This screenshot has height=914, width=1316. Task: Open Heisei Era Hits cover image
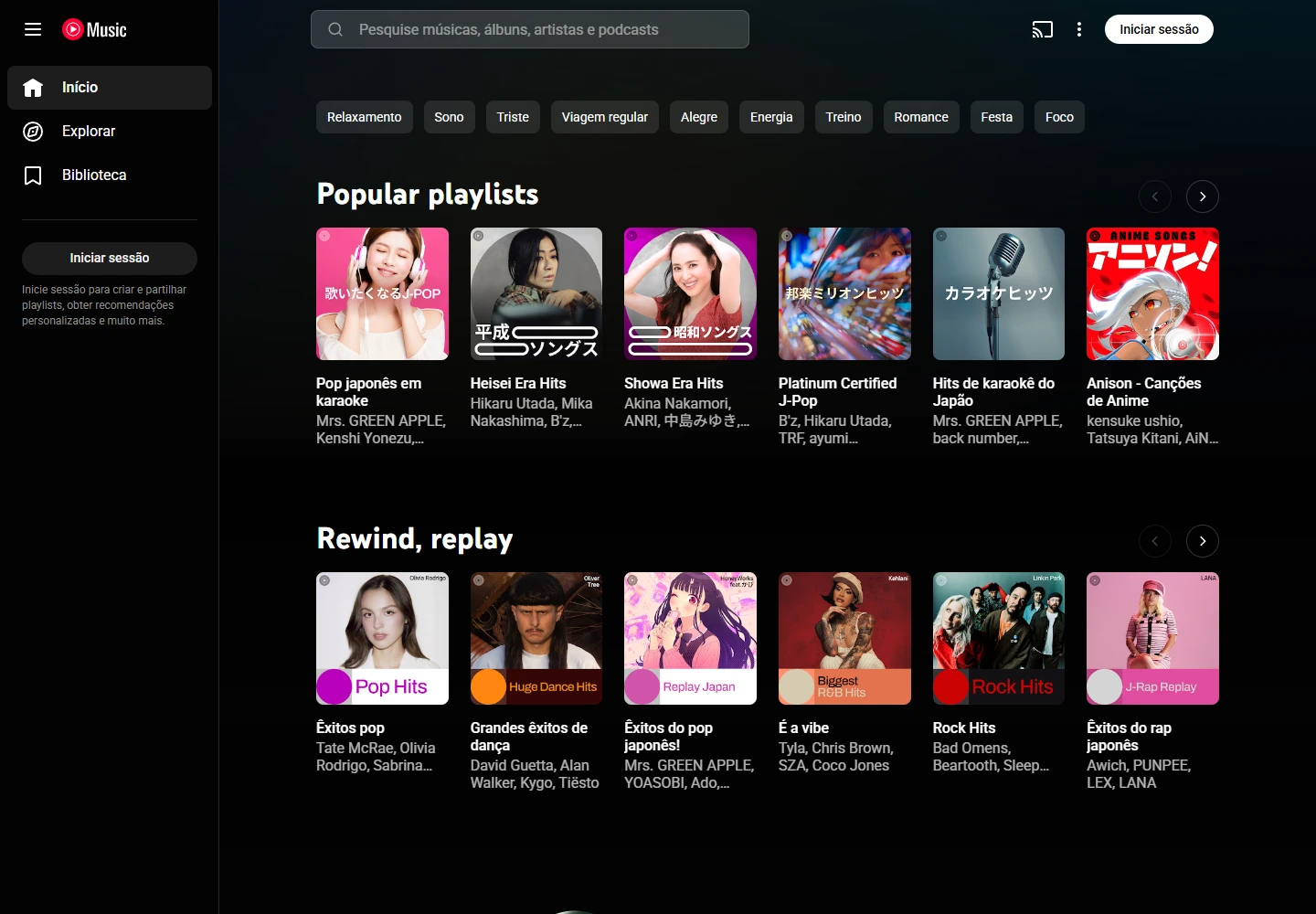[x=536, y=293]
